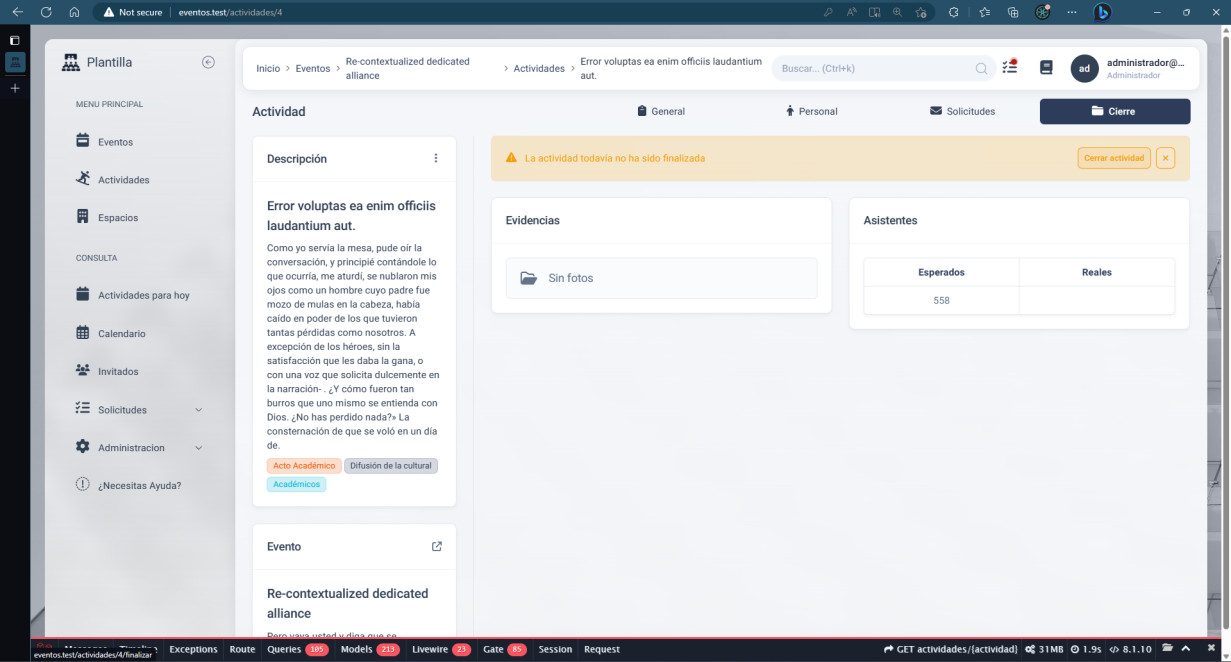Open the debugbar folder icon
Image resolution: width=1231 pixels, height=662 pixels.
(x=1167, y=649)
